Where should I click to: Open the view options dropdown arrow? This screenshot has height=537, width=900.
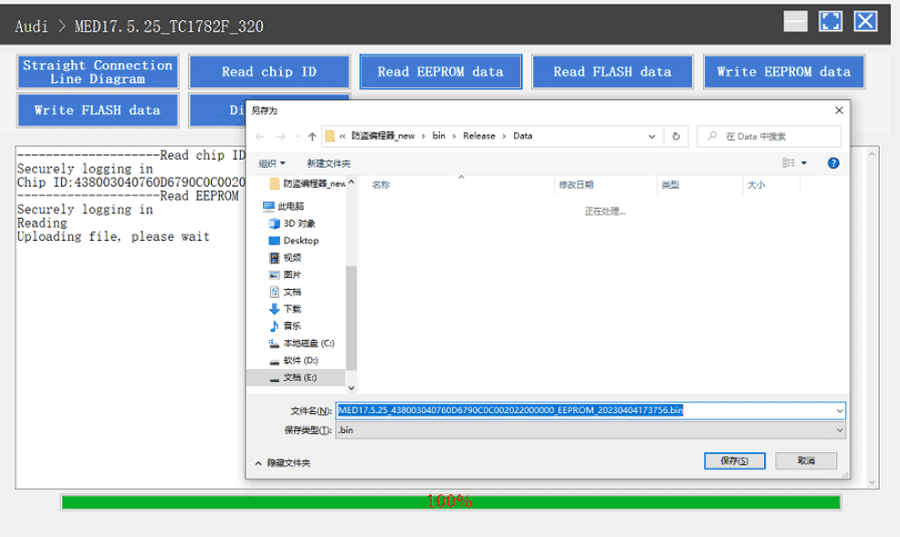coord(804,163)
